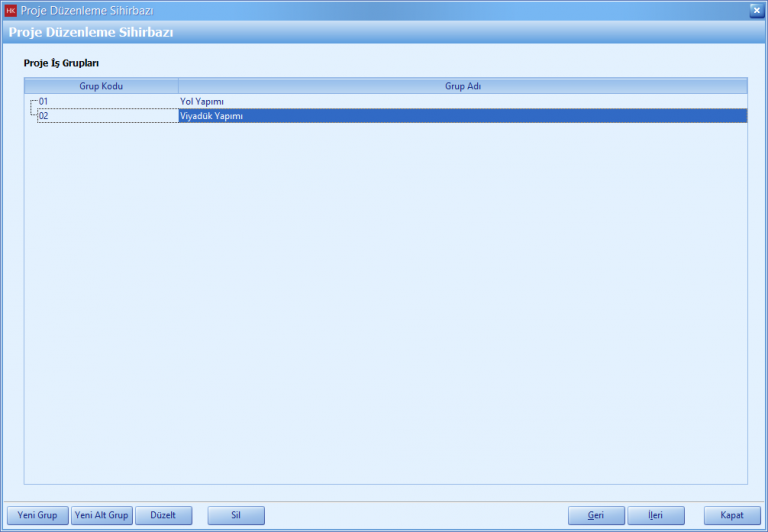Proceed with the İleri button
Screen dimensions: 768x532
pyautogui.click(x=656, y=515)
